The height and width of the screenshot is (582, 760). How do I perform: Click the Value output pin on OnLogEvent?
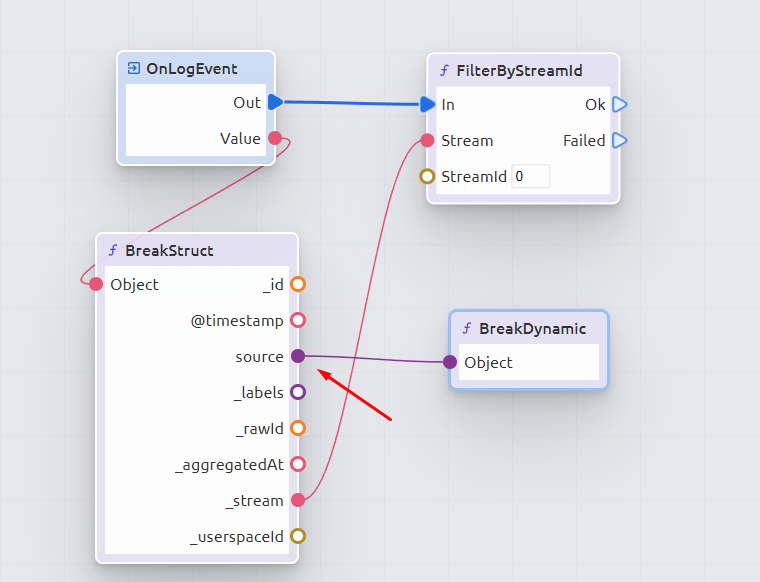click(x=274, y=139)
